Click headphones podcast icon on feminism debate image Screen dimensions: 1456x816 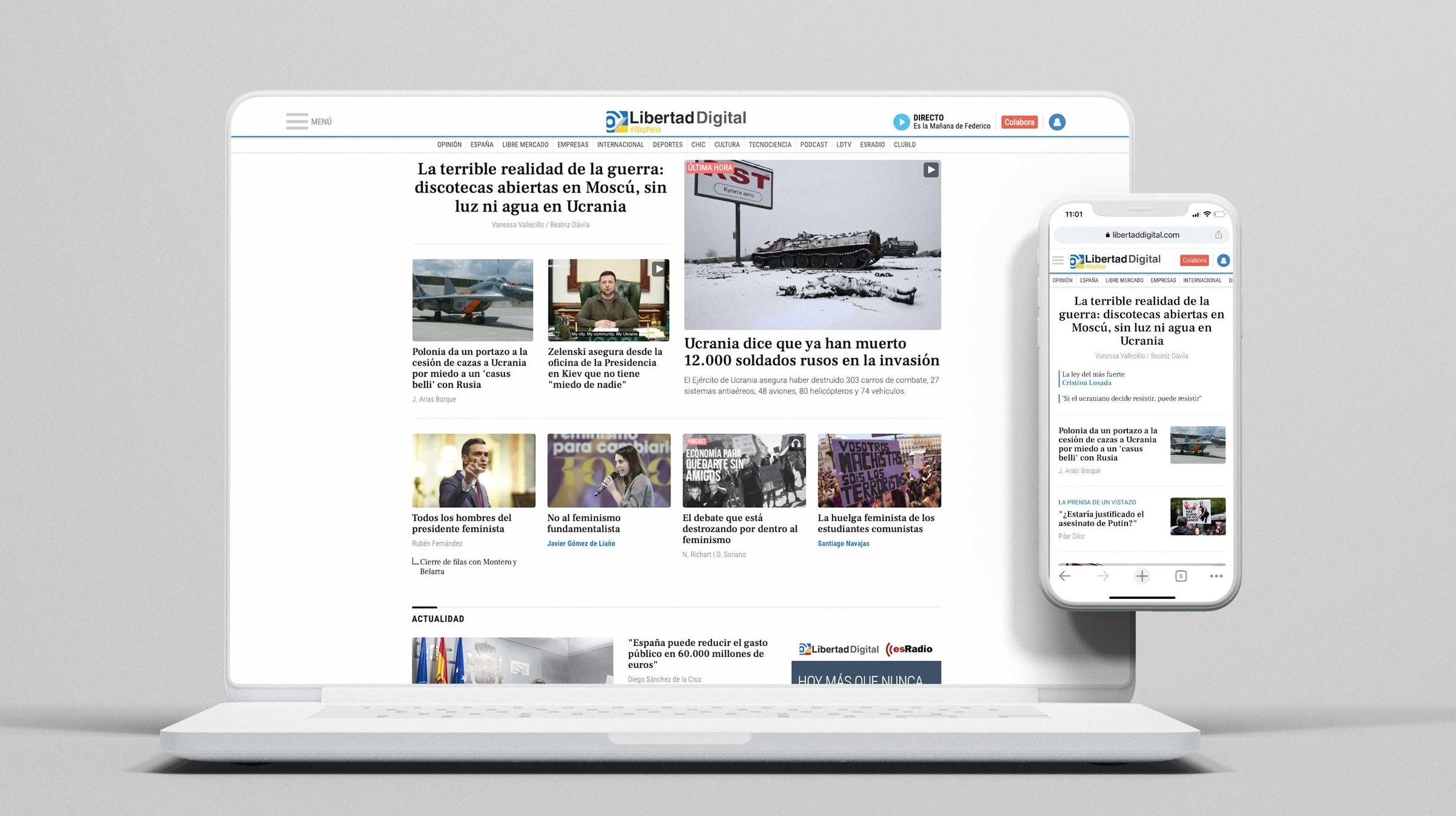pyautogui.click(x=796, y=443)
